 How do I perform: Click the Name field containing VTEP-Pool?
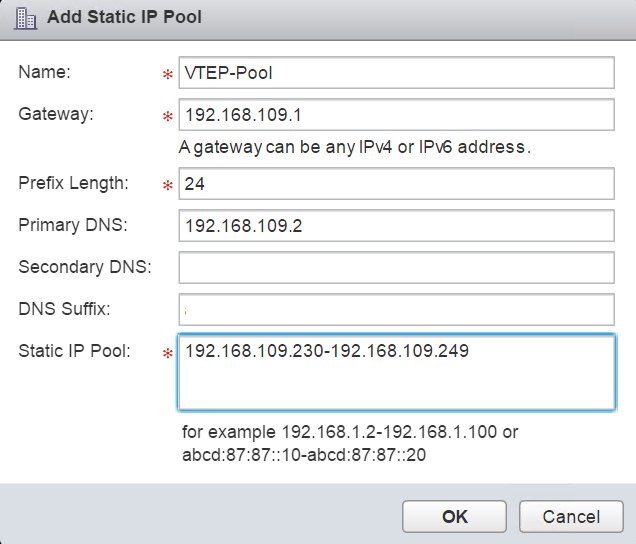(395, 73)
